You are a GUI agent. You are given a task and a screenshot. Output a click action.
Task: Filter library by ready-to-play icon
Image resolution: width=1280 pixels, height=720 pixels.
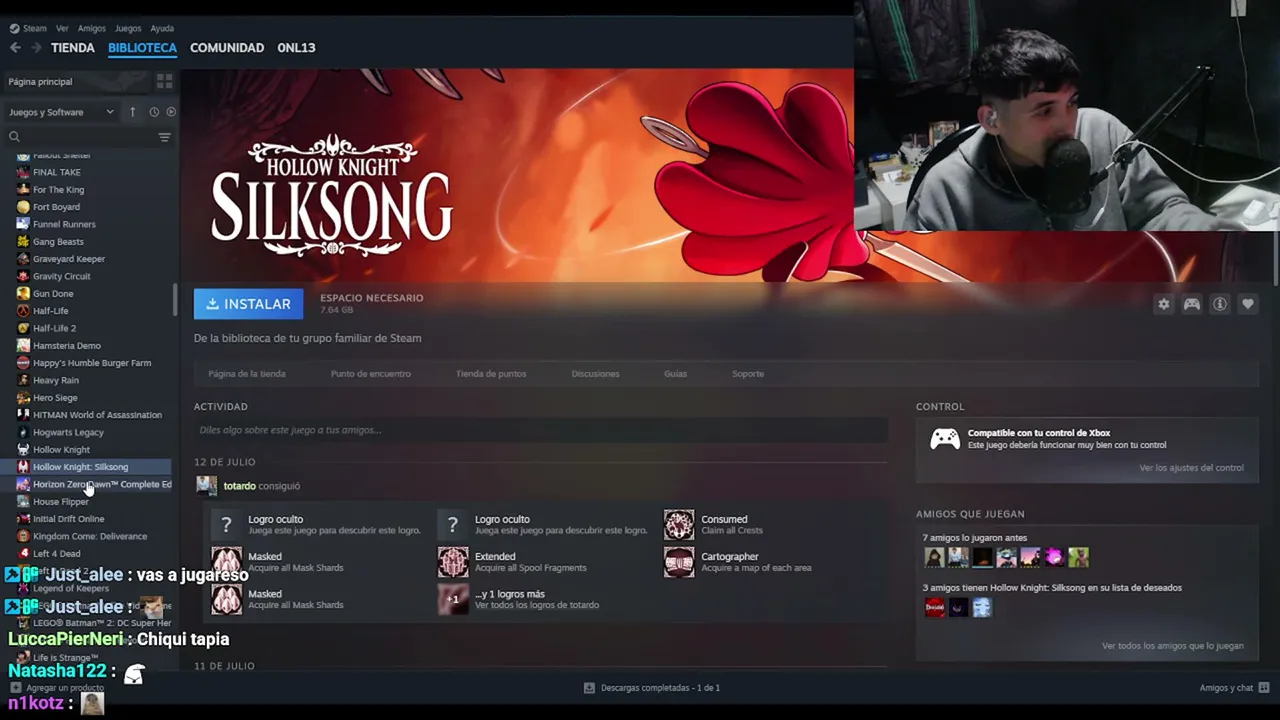point(171,112)
